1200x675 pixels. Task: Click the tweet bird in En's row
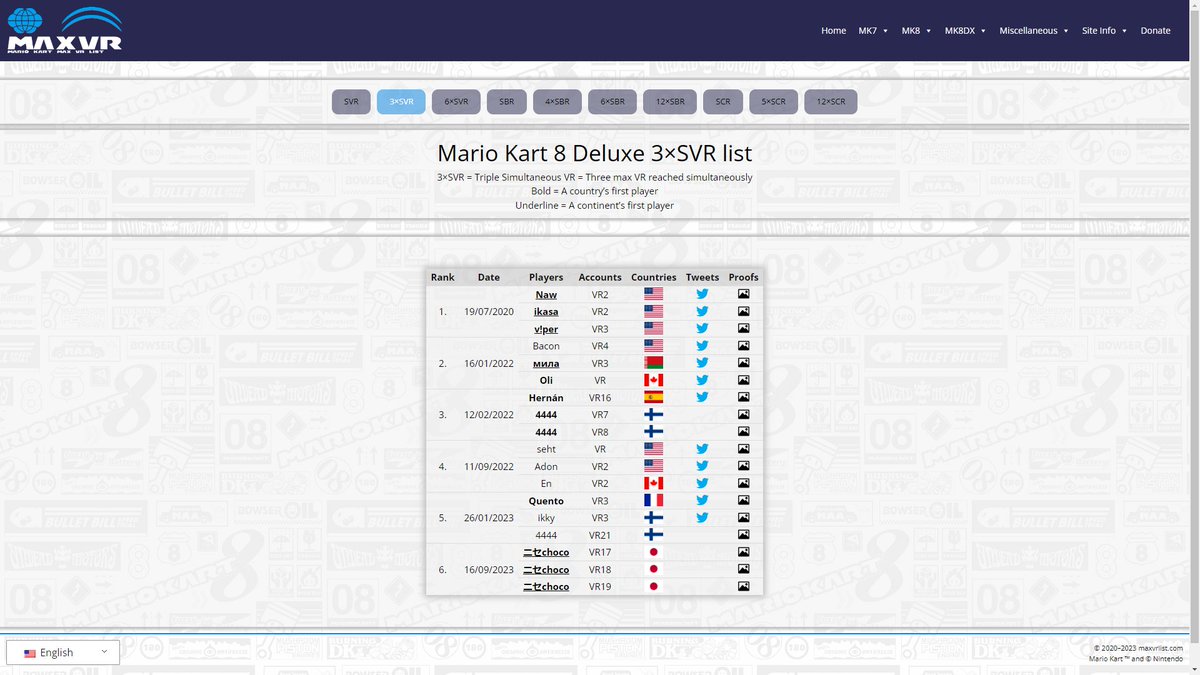[702, 483]
